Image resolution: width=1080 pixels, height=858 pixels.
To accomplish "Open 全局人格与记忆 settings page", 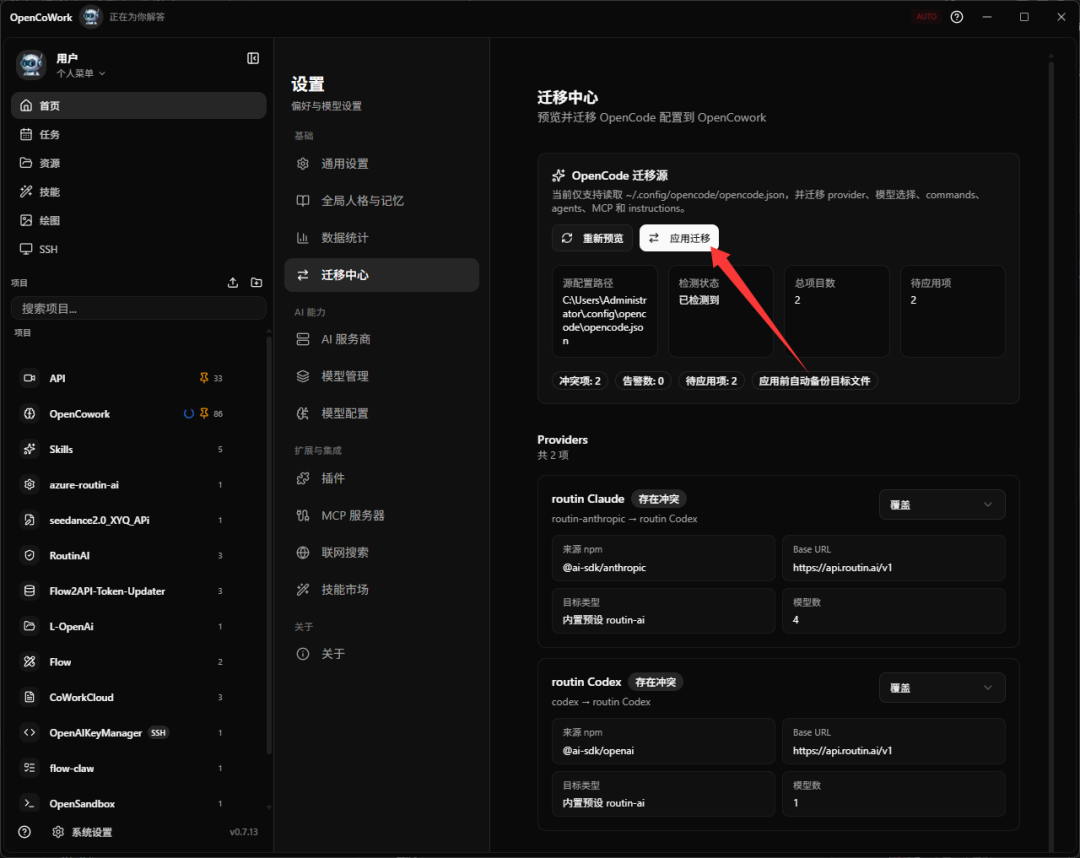I will click(382, 201).
